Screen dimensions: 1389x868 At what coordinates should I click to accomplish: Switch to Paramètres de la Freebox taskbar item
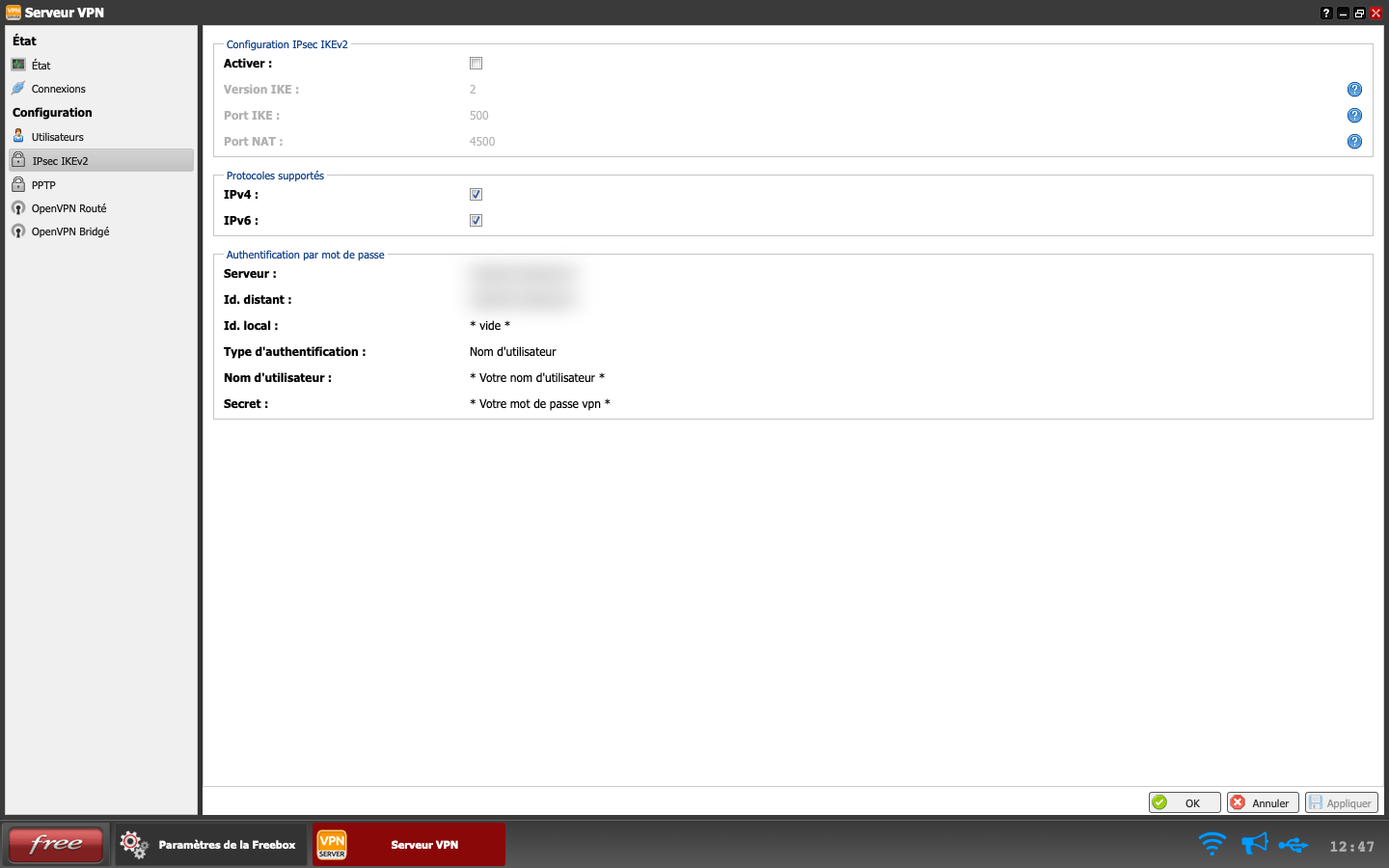[x=211, y=844]
